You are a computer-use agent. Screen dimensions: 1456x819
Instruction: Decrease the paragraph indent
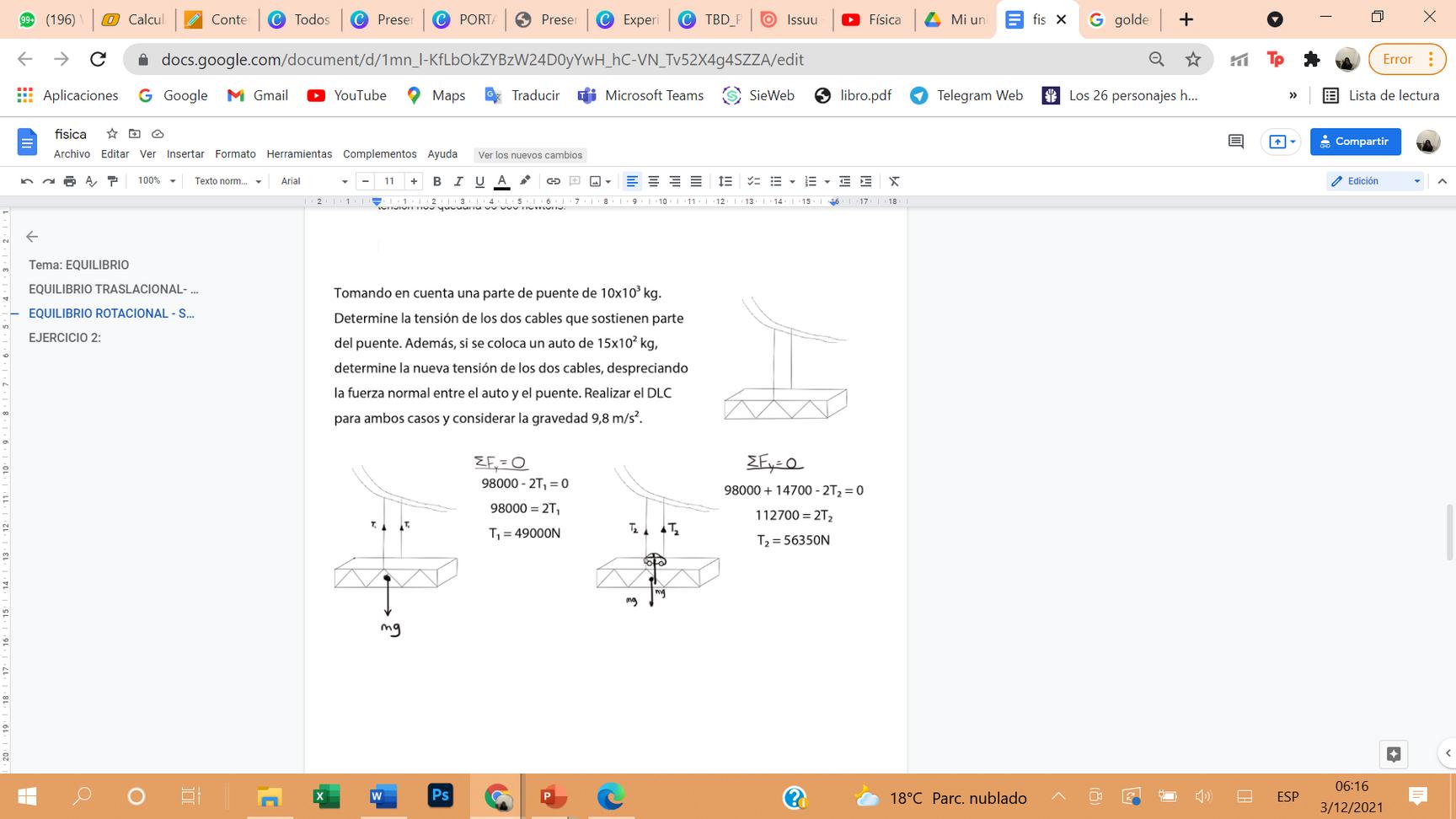[844, 181]
